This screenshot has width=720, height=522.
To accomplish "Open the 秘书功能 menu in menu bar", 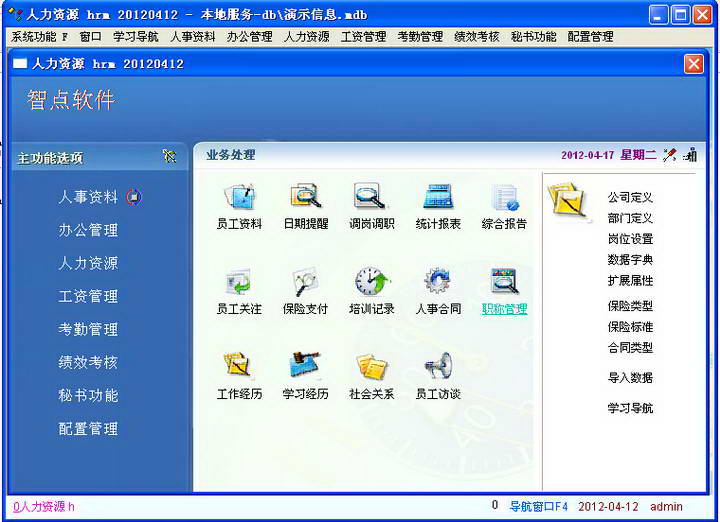I will tap(534, 37).
